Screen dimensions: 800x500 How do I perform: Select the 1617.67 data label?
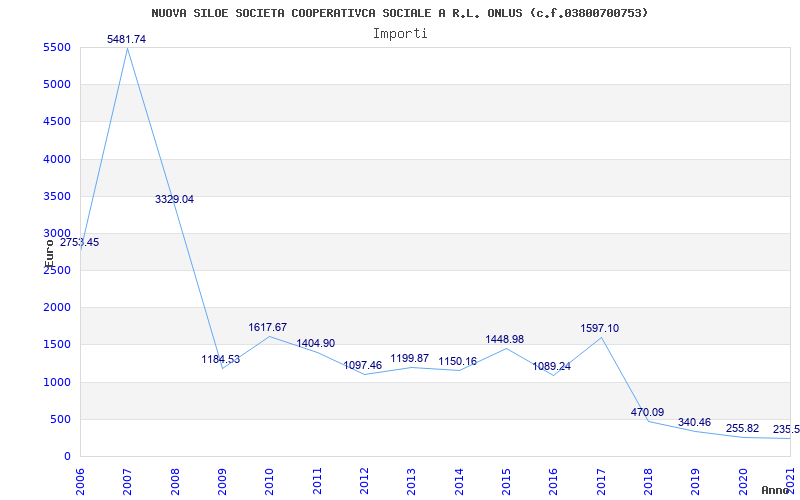[x=268, y=328]
